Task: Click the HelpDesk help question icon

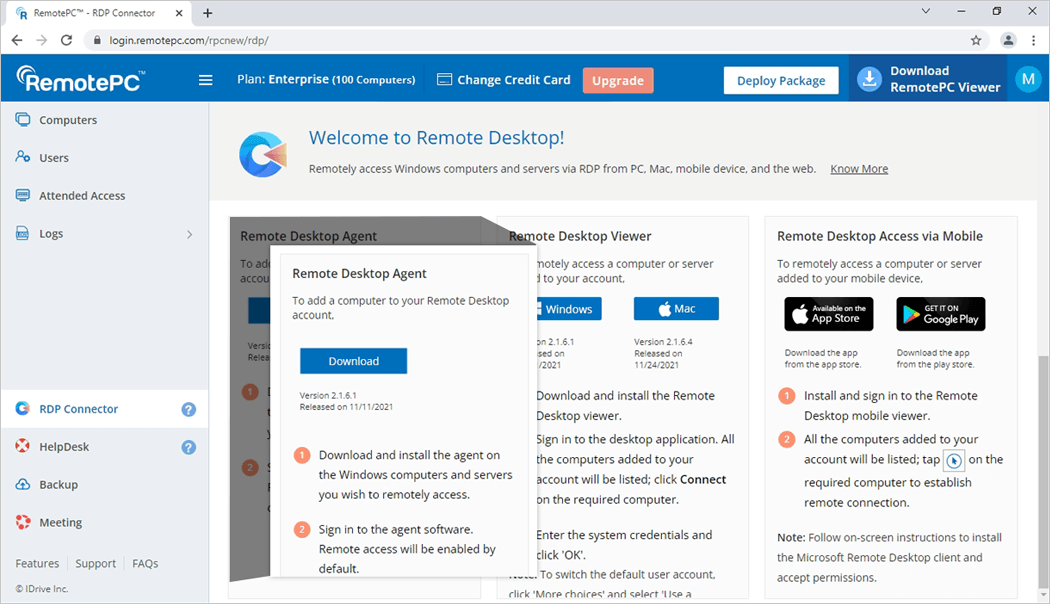Action: 188,447
